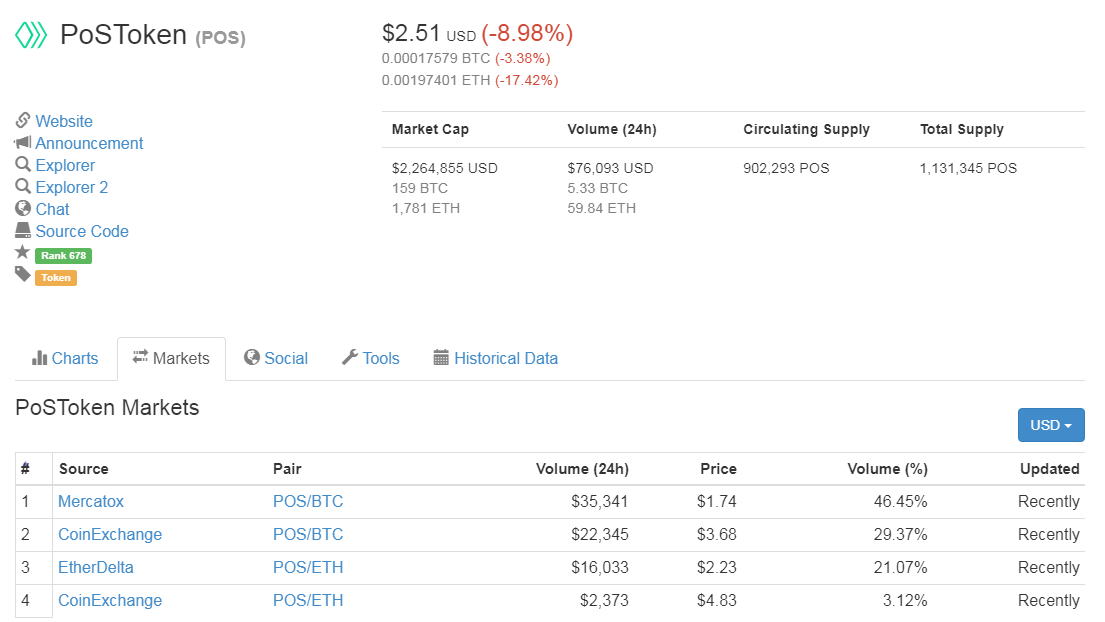Sort table by Updated column header
The height and width of the screenshot is (622, 1105).
[1049, 469]
